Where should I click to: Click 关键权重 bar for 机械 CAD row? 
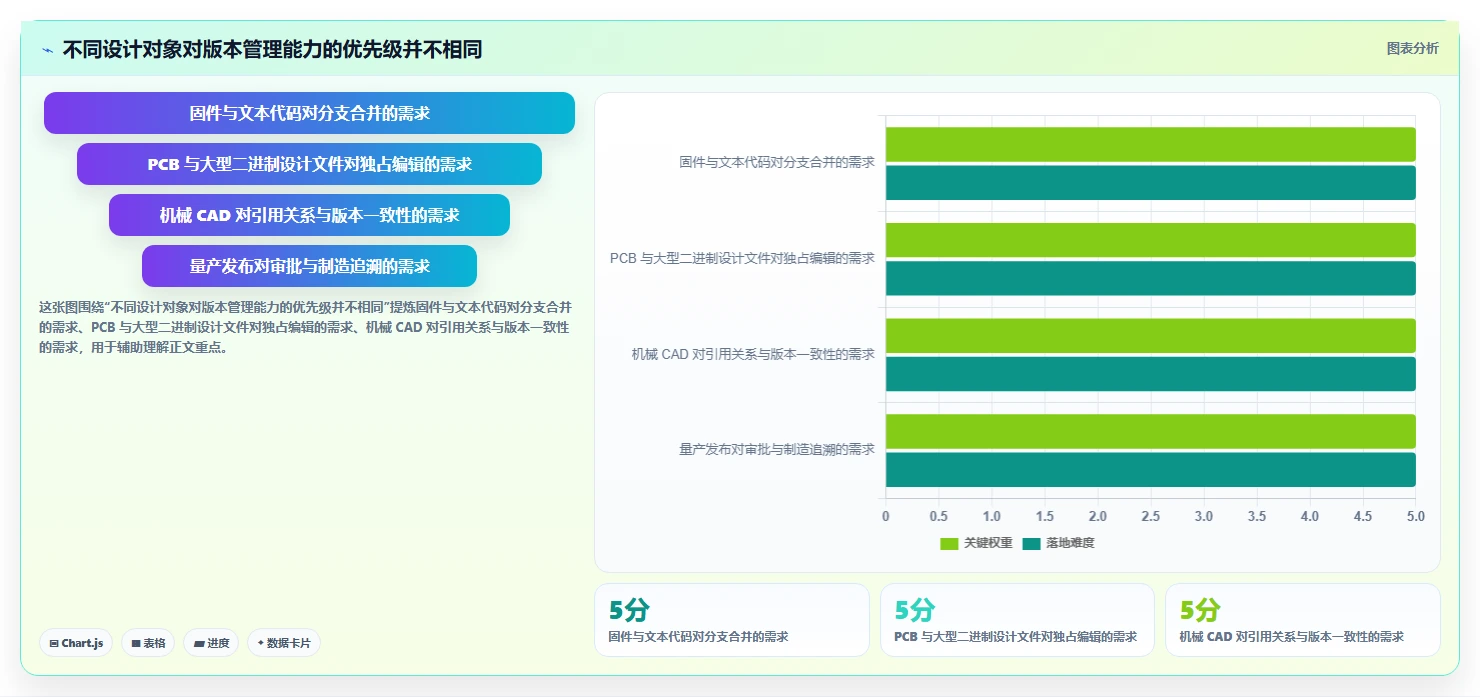coord(1150,336)
